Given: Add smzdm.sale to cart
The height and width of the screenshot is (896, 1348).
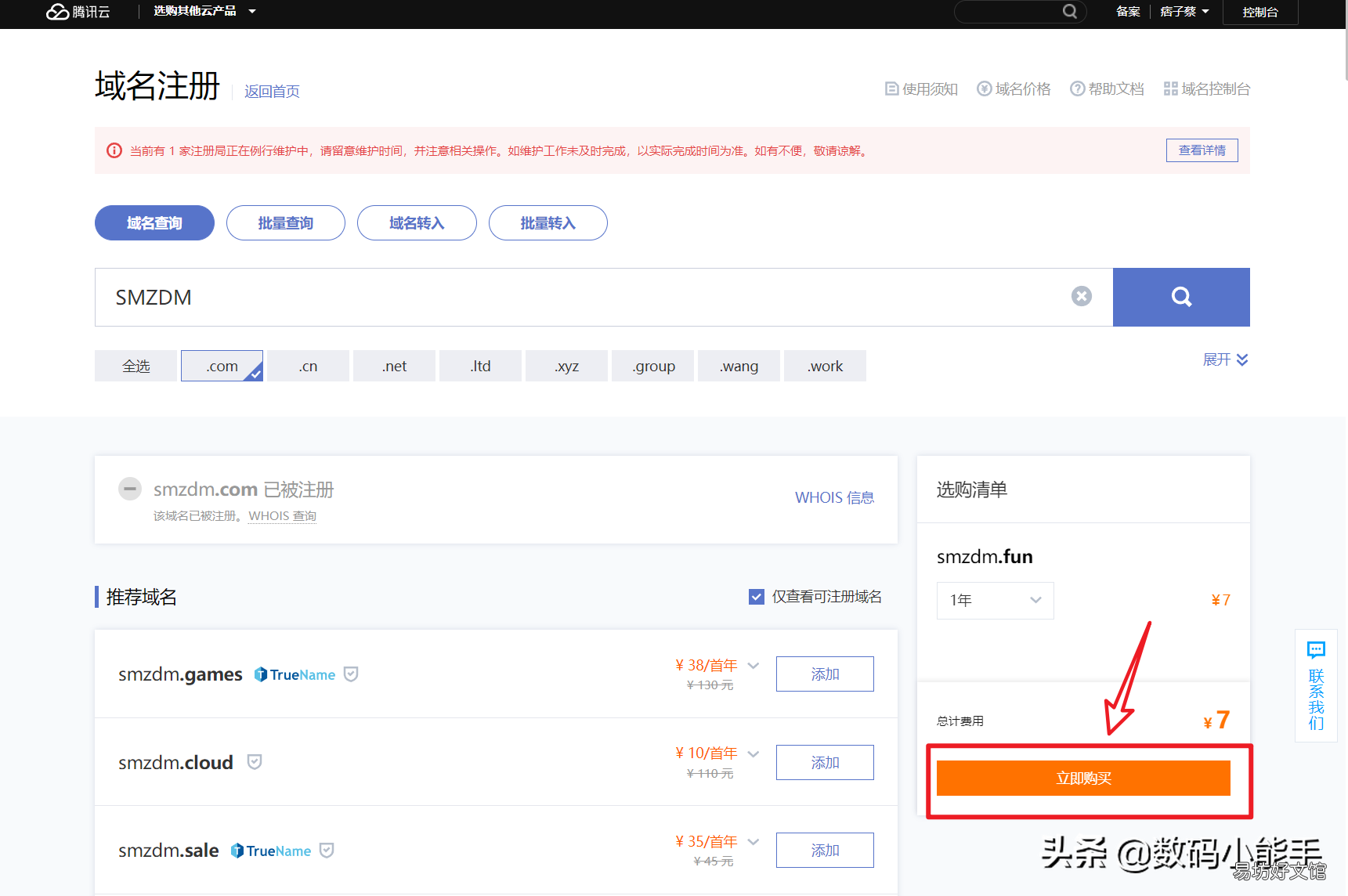Looking at the screenshot, I should [825, 850].
